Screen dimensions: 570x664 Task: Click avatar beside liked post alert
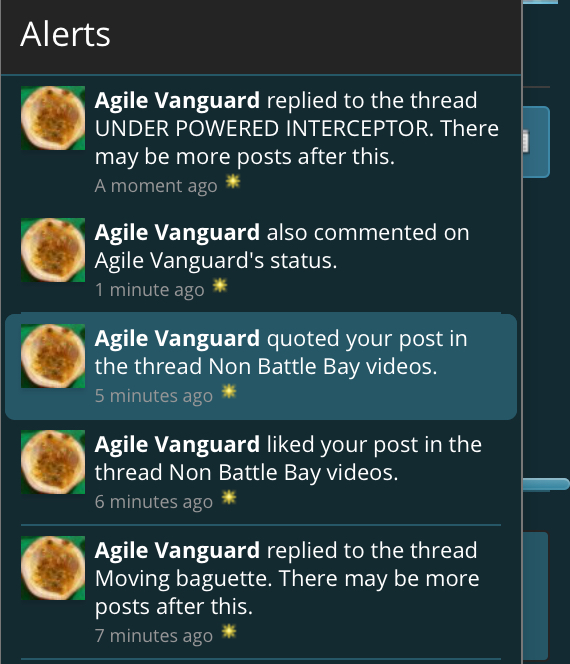coord(53,462)
